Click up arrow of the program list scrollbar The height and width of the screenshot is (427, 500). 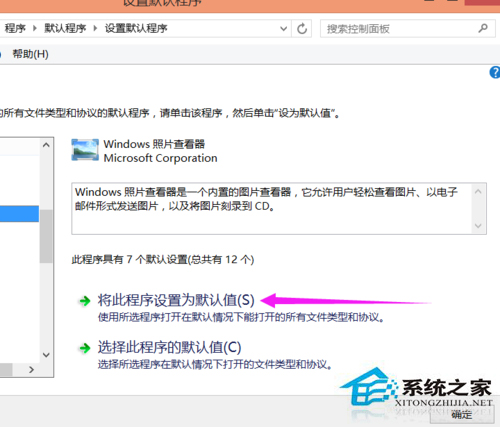click(46, 145)
